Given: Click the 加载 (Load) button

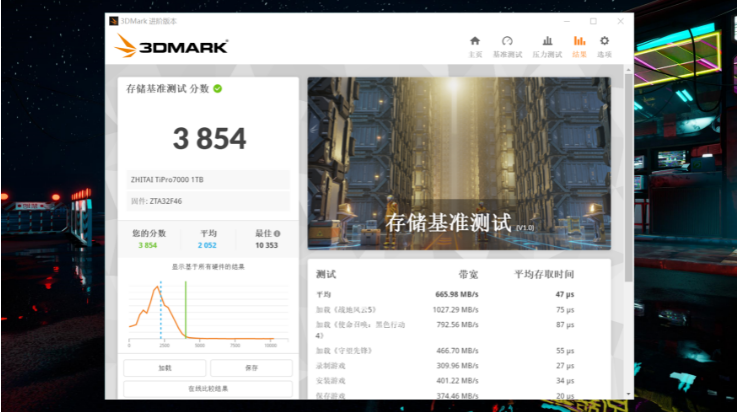Looking at the screenshot, I should [165, 368].
